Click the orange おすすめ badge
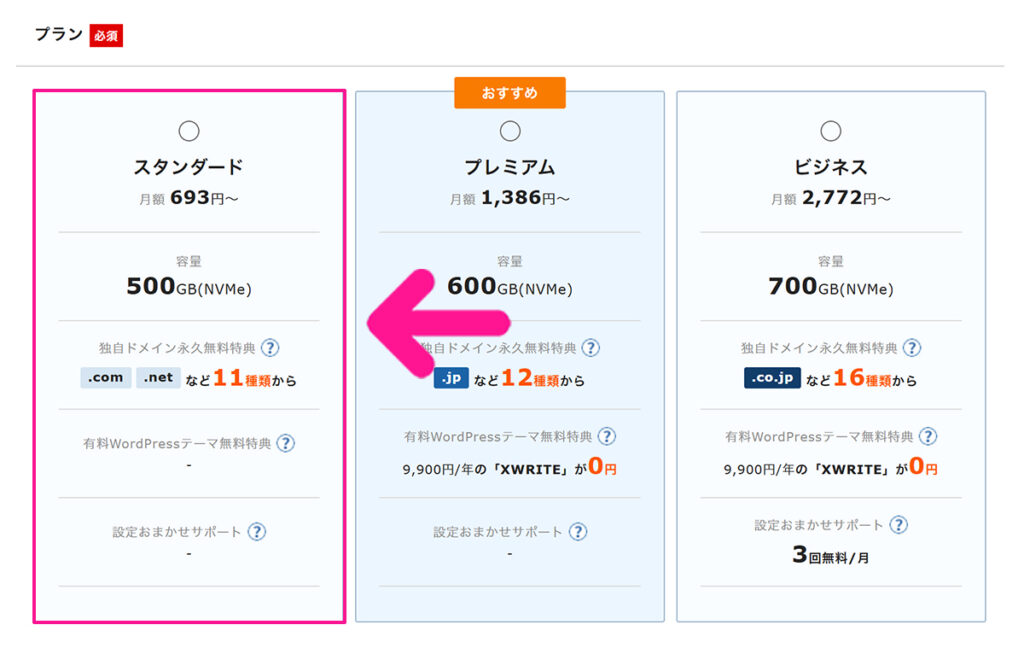This screenshot has height=654, width=1024. point(510,93)
